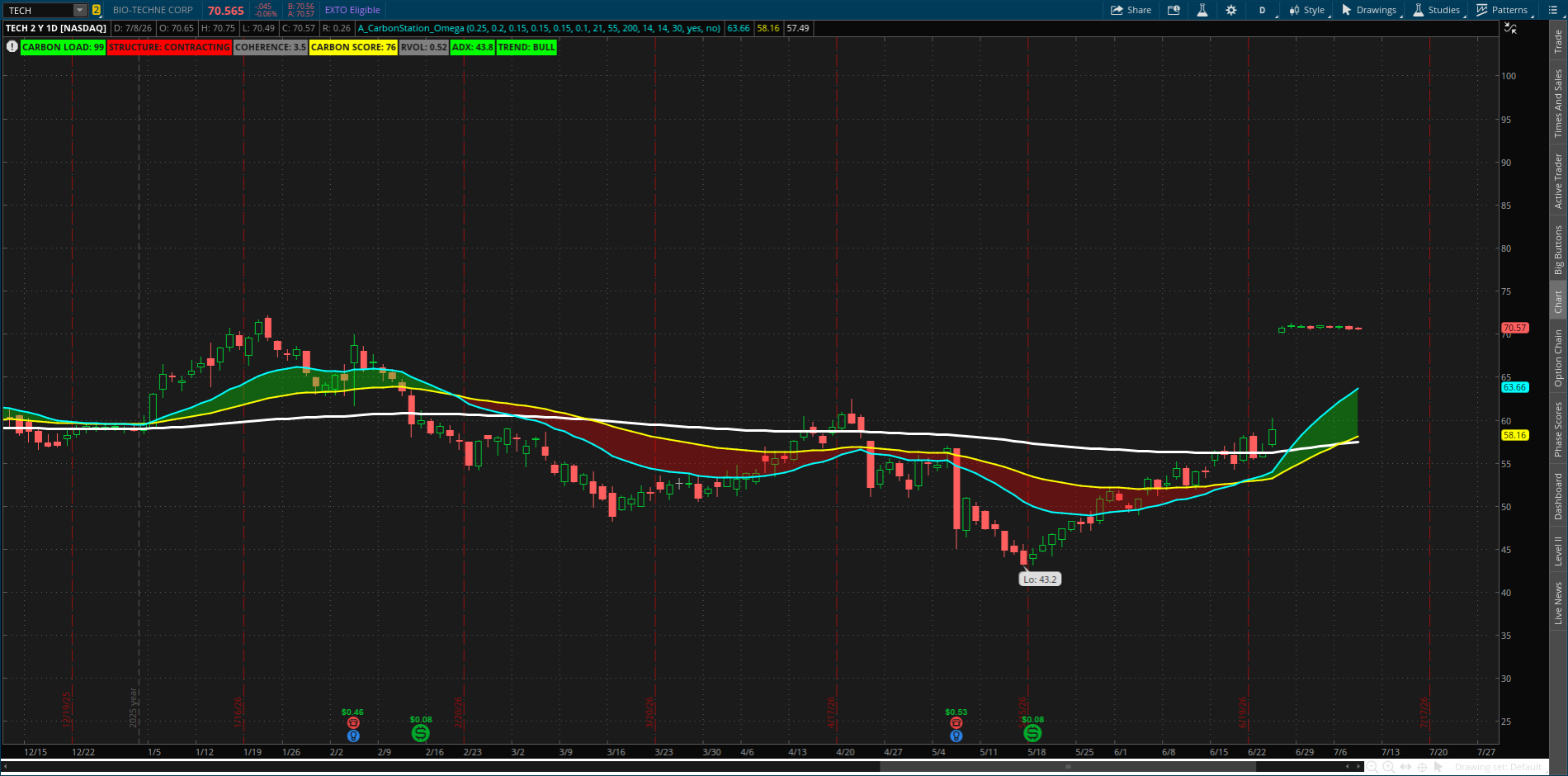The image size is (1568, 776).
Task: Click the zoom in magnifier icon
Action: 1389,767
